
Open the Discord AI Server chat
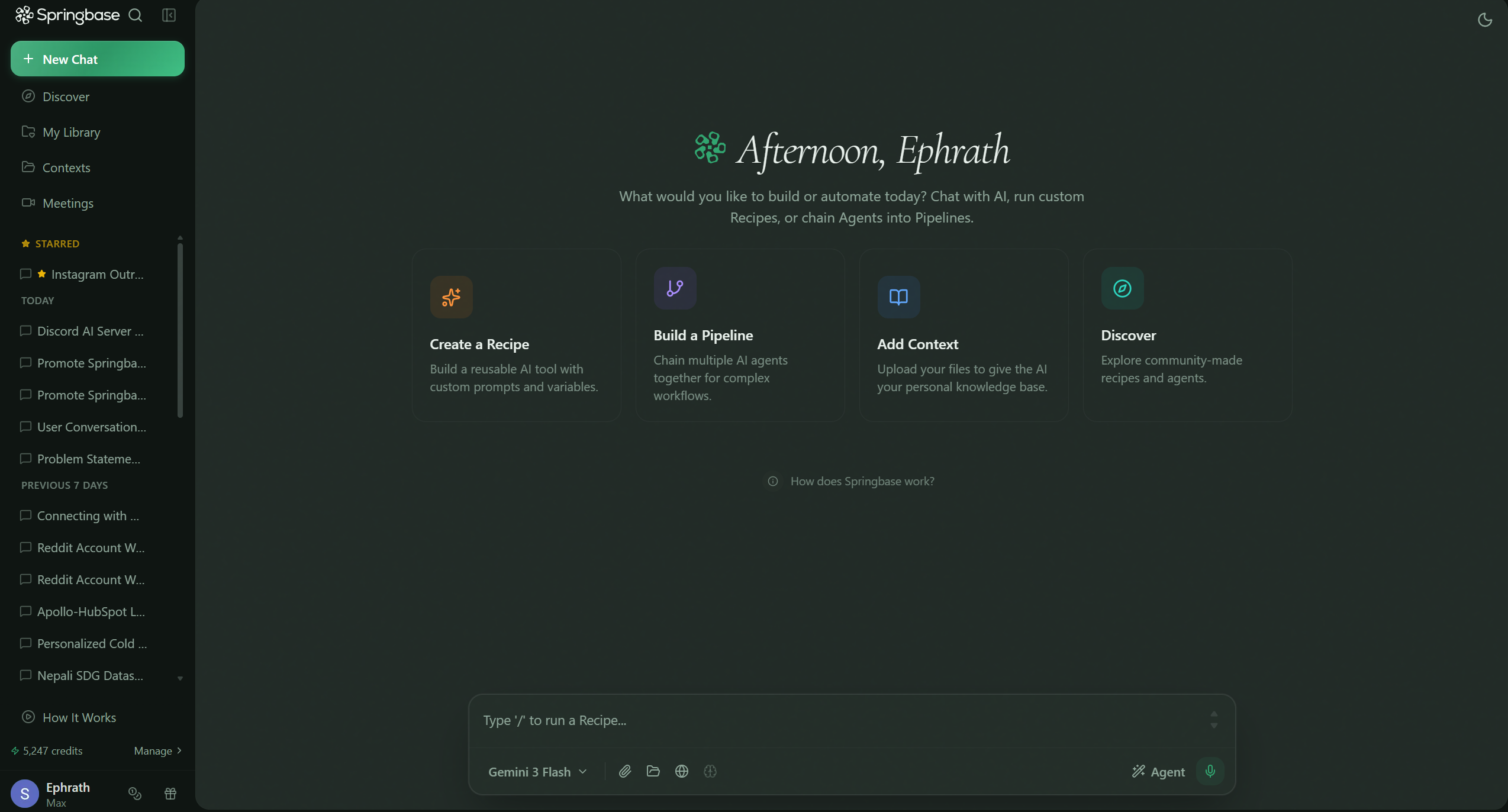pos(92,331)
